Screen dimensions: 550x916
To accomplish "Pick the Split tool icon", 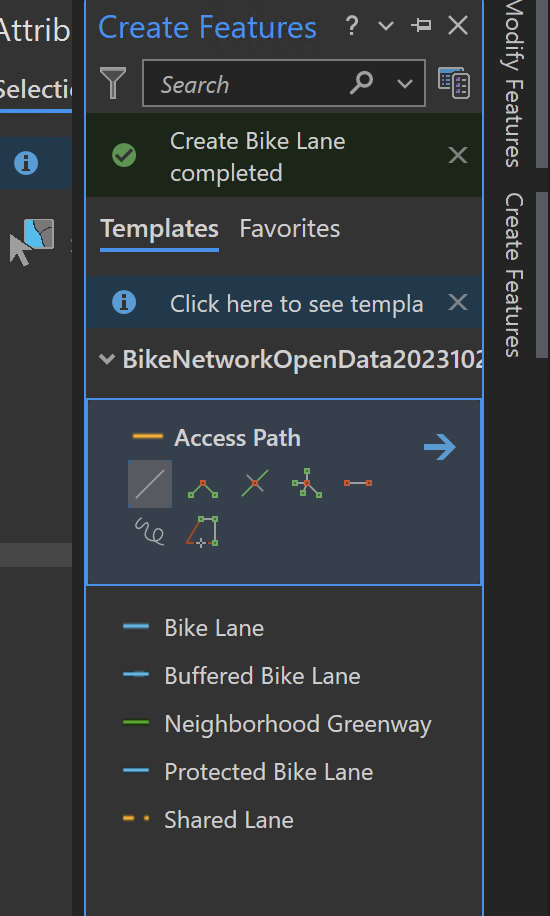I will click(255, 483).
